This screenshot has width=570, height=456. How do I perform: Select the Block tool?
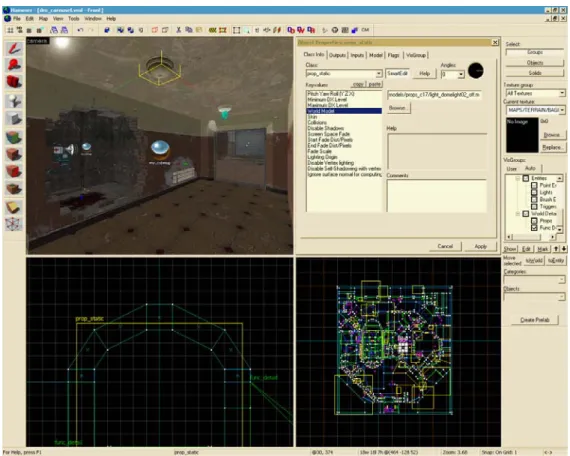point(14,118)
